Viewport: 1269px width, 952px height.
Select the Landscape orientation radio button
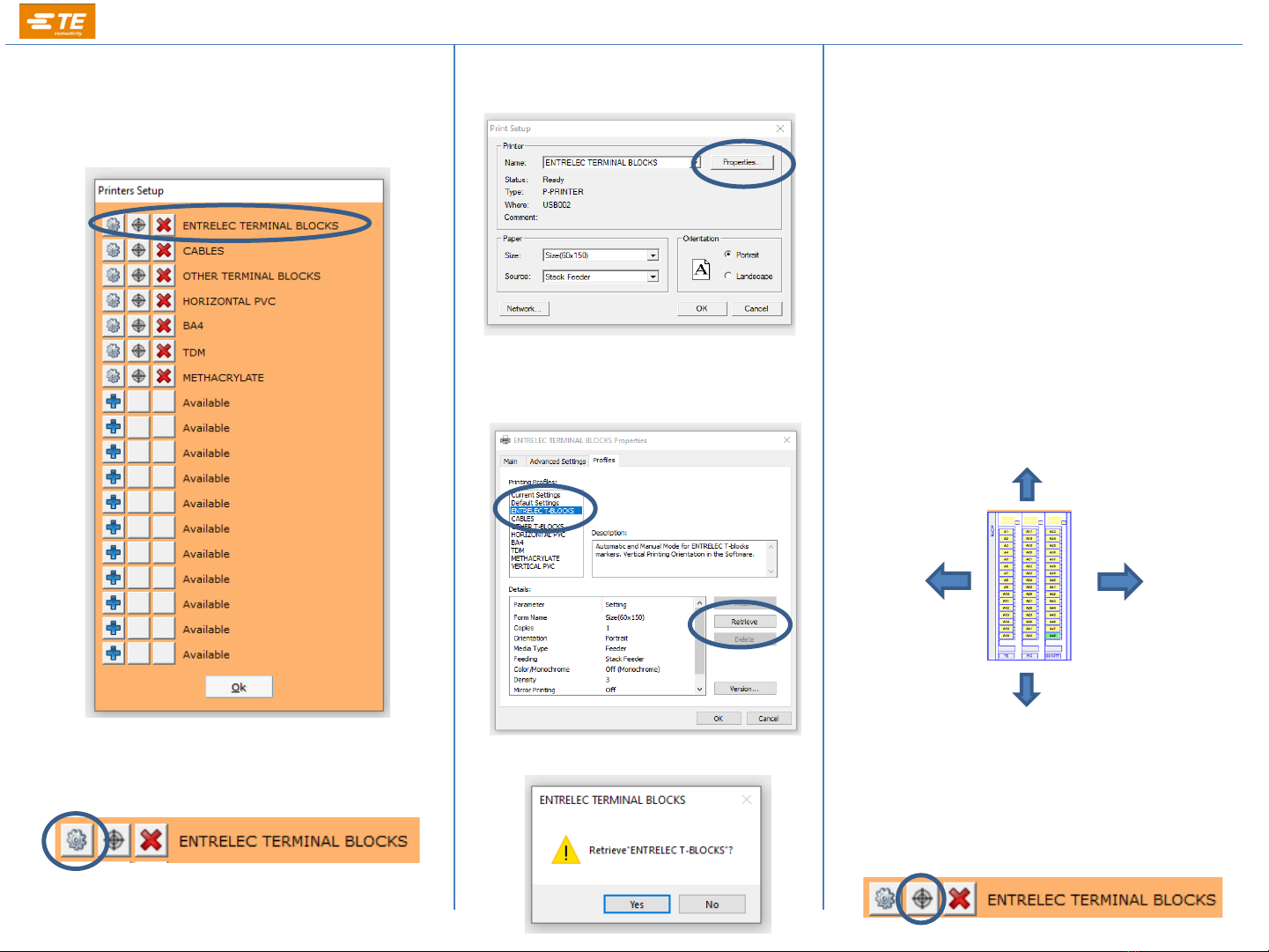(727, 276)
